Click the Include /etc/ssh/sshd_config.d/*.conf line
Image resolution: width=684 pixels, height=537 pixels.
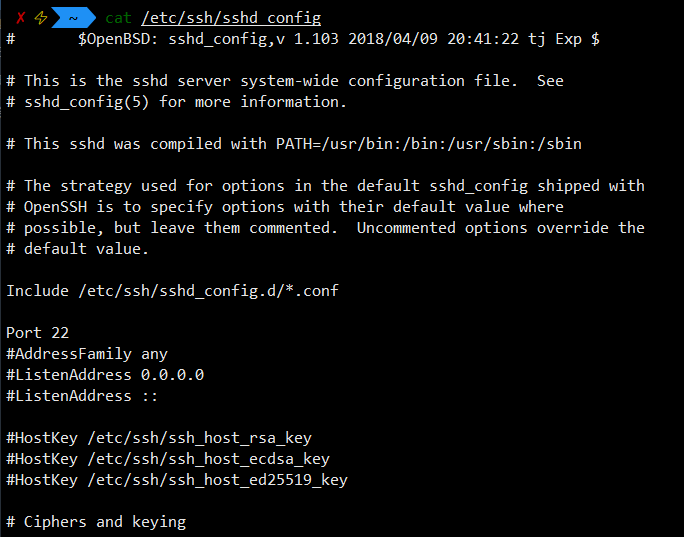(x=172, y=291)
